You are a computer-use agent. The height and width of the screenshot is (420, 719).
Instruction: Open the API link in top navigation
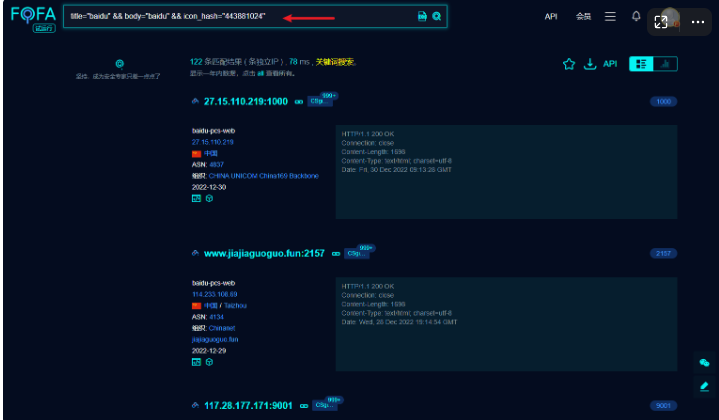click(551, 17)
